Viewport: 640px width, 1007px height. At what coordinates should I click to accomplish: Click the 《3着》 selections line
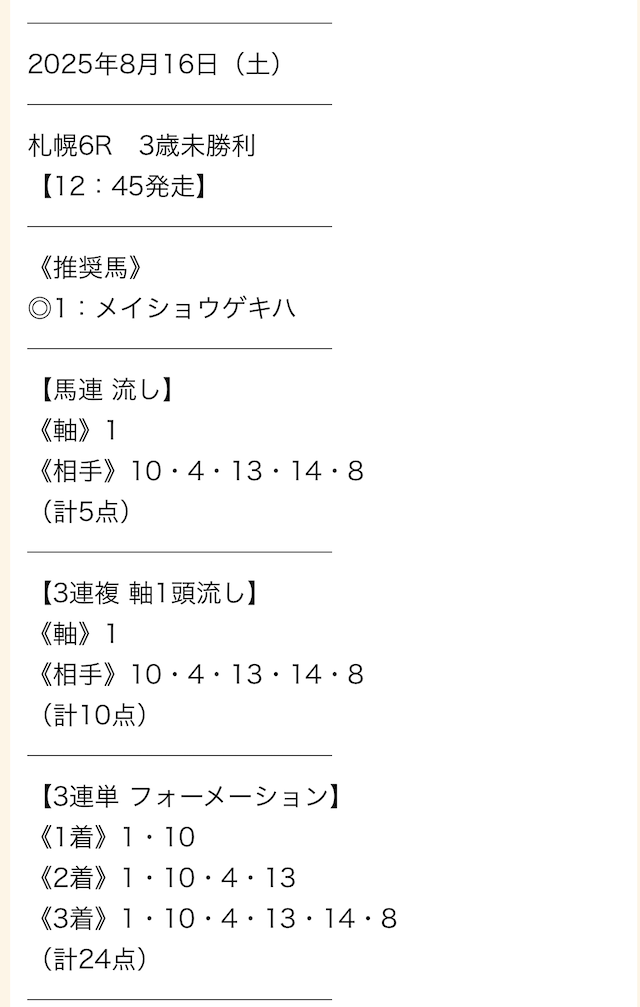pos(213,919)
